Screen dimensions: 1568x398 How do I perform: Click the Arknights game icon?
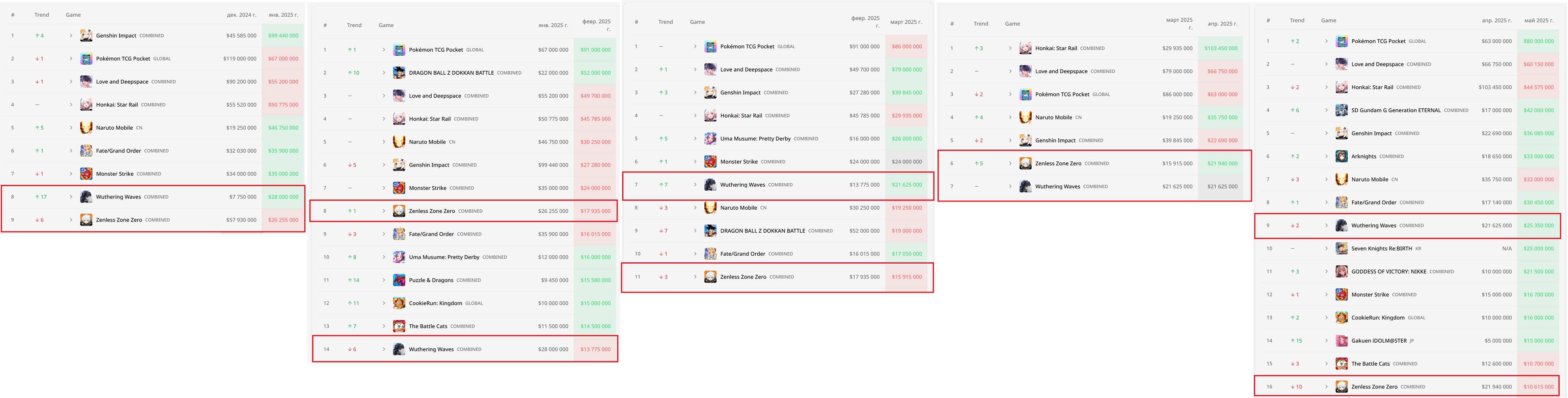(1341, 156)
